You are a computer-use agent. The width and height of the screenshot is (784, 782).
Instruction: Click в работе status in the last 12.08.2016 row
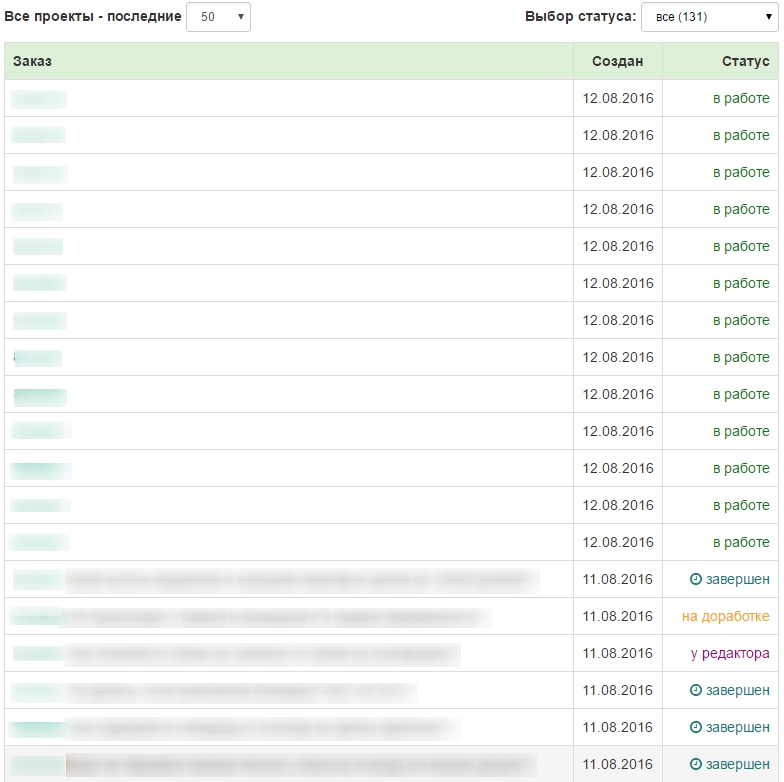(x=741, y=542)
